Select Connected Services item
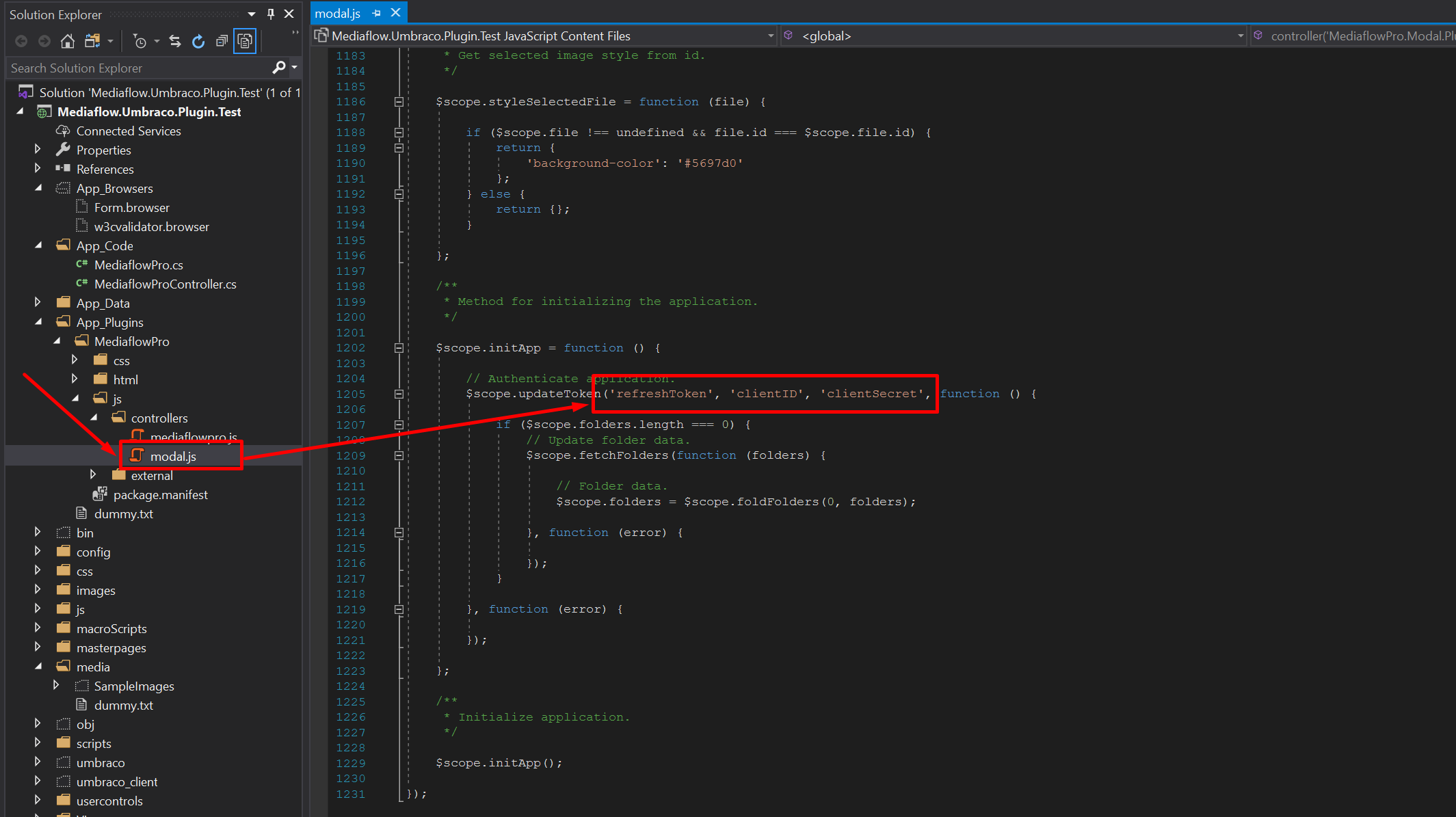This screenshot has height=817, width=1456. point(129,131)
